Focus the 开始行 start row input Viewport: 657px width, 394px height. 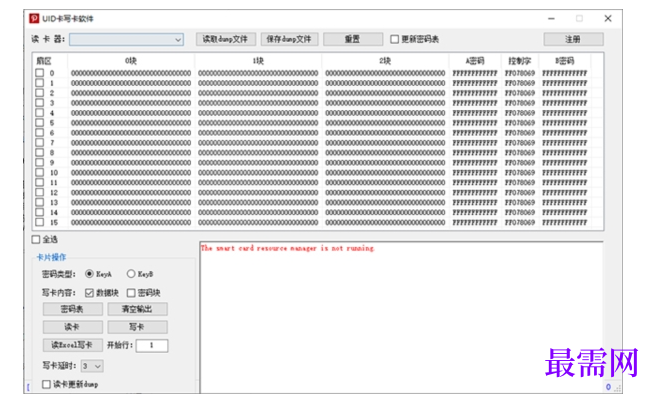pyautogui.click(x=152, y=345)
